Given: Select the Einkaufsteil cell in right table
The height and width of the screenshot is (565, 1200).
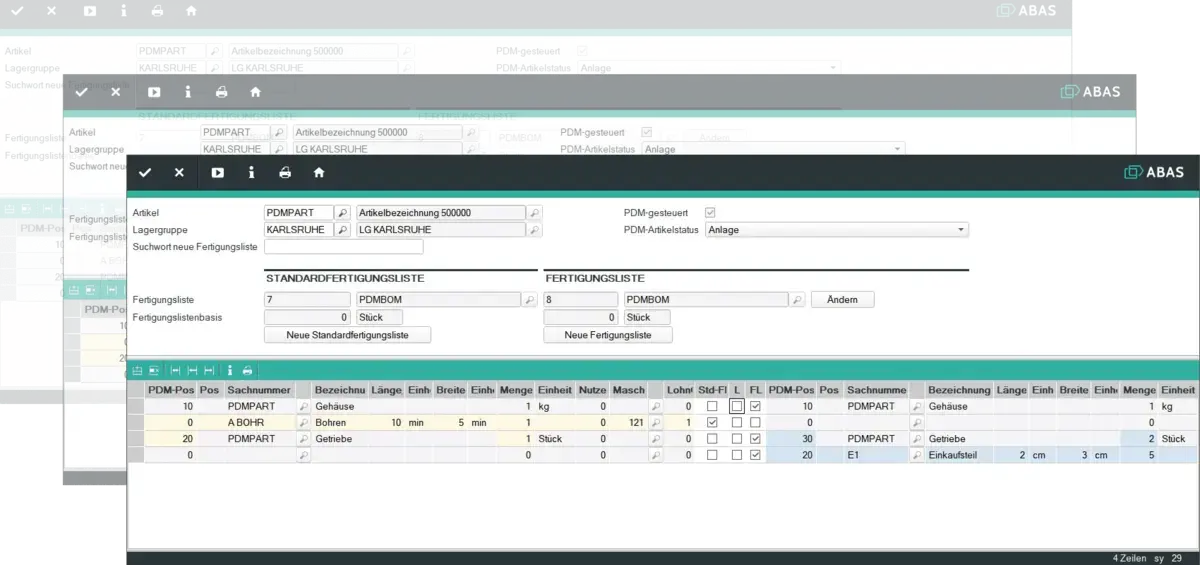Looking at the screenshot, I should 959,455.
